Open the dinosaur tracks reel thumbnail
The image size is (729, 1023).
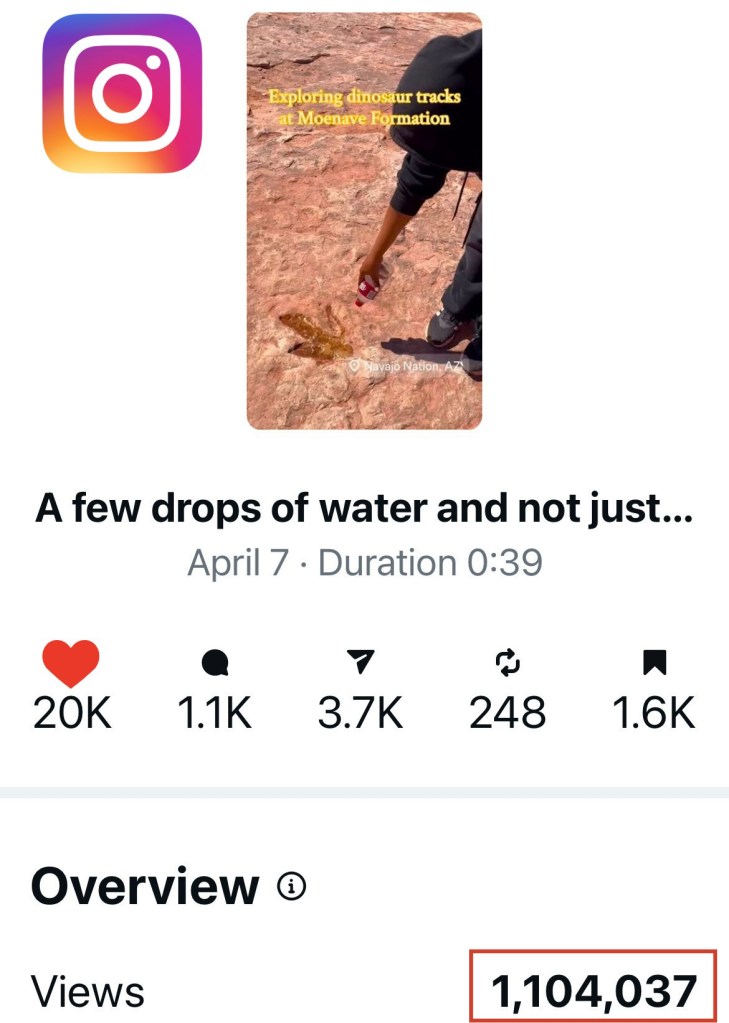364,221
